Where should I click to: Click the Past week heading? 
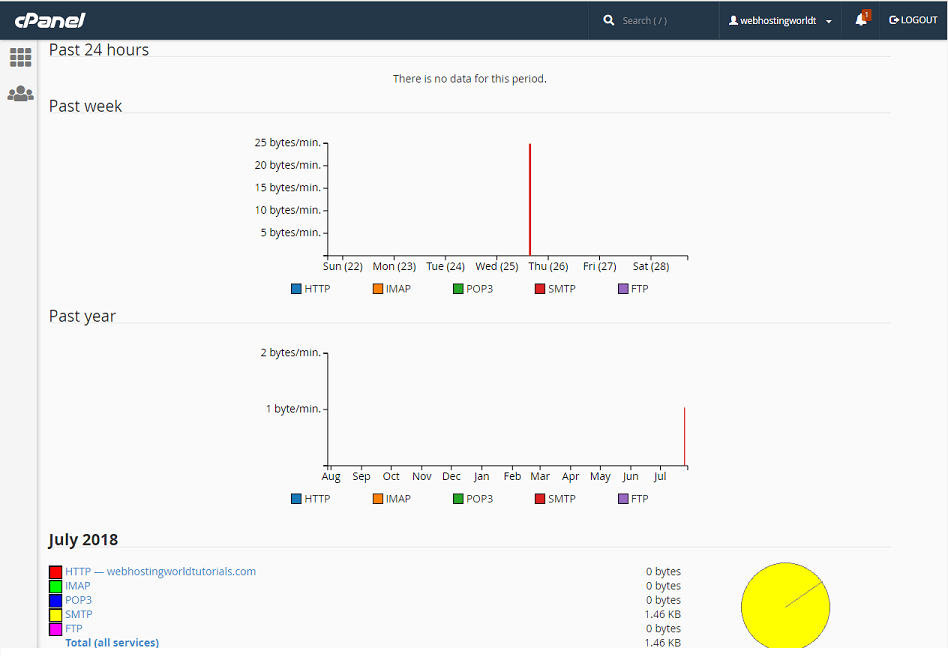85,106
